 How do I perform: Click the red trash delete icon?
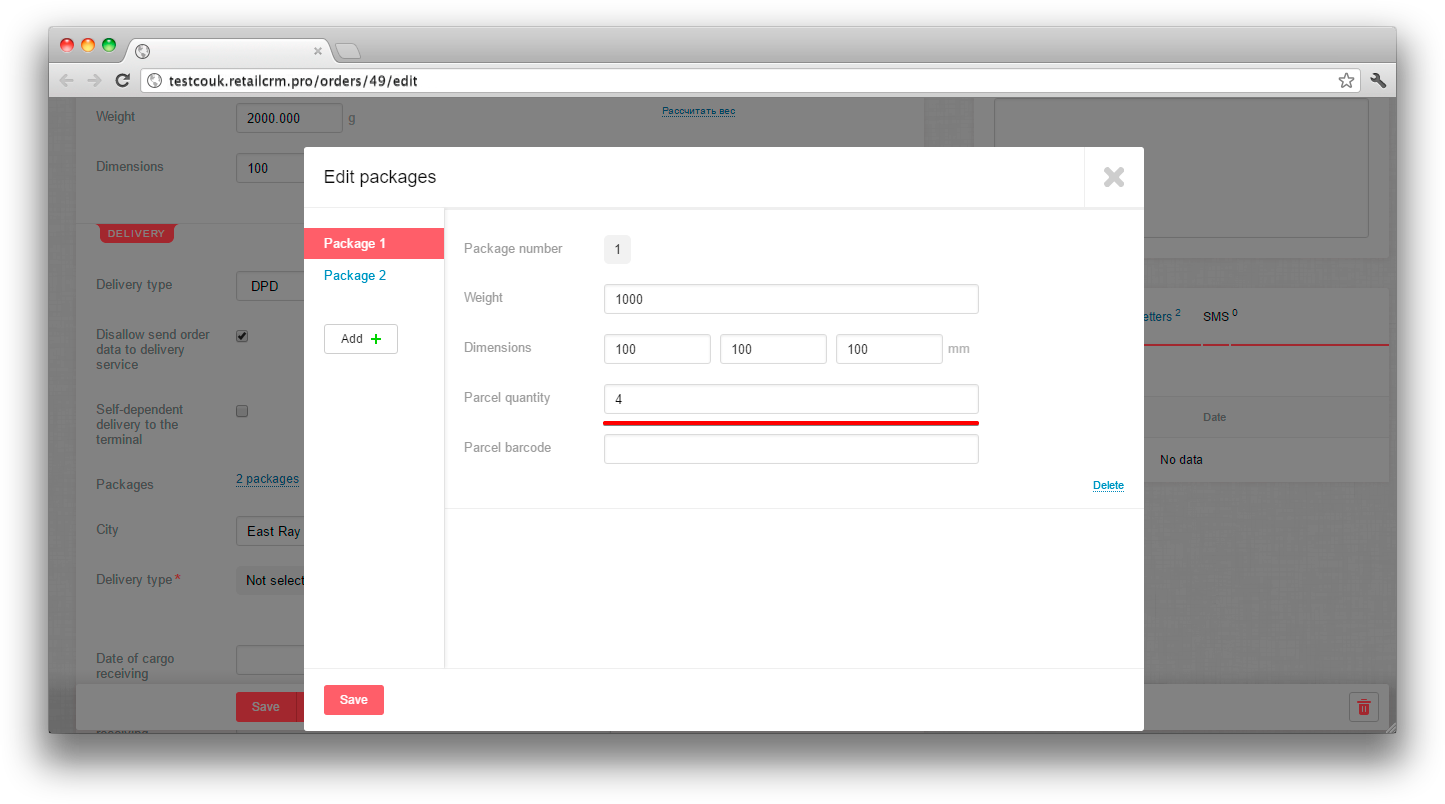coord(1363,707)
